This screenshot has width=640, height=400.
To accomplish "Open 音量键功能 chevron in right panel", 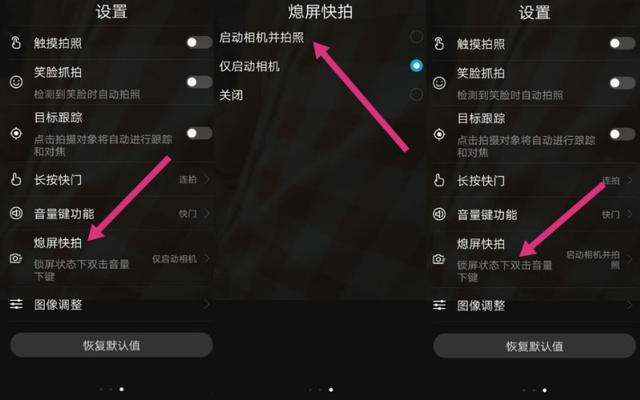I will pos(630,214).
